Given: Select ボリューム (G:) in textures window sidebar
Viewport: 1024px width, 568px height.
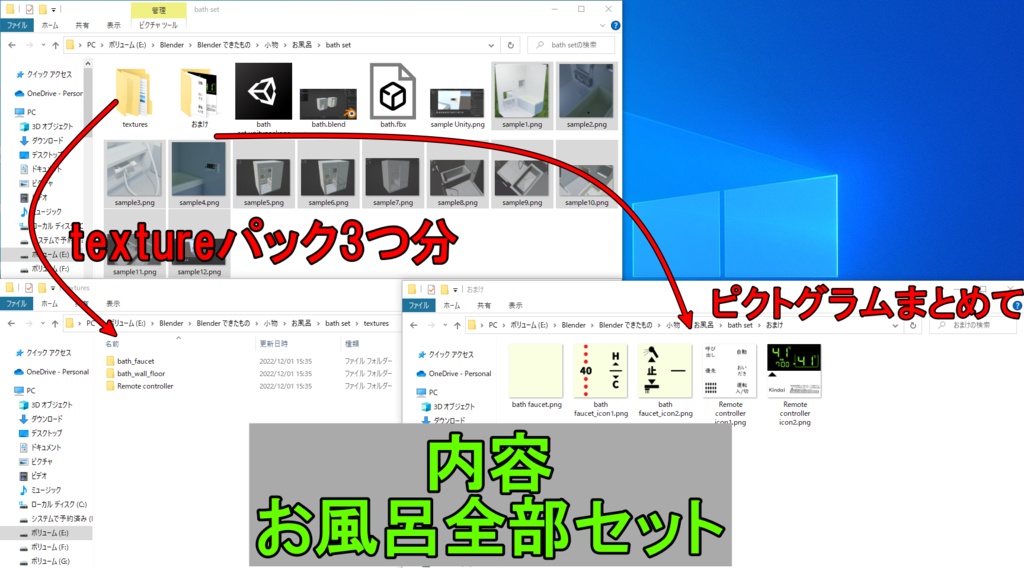Looking at the screenshot, I should point(43,561).
